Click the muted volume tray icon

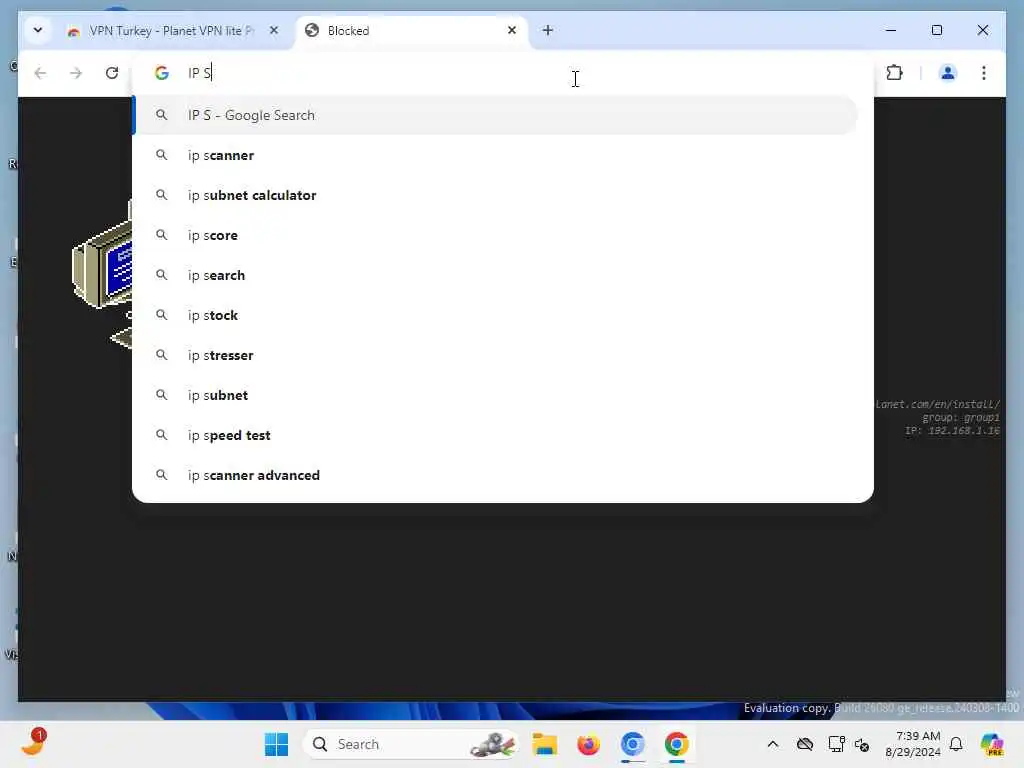coord(862,744)
